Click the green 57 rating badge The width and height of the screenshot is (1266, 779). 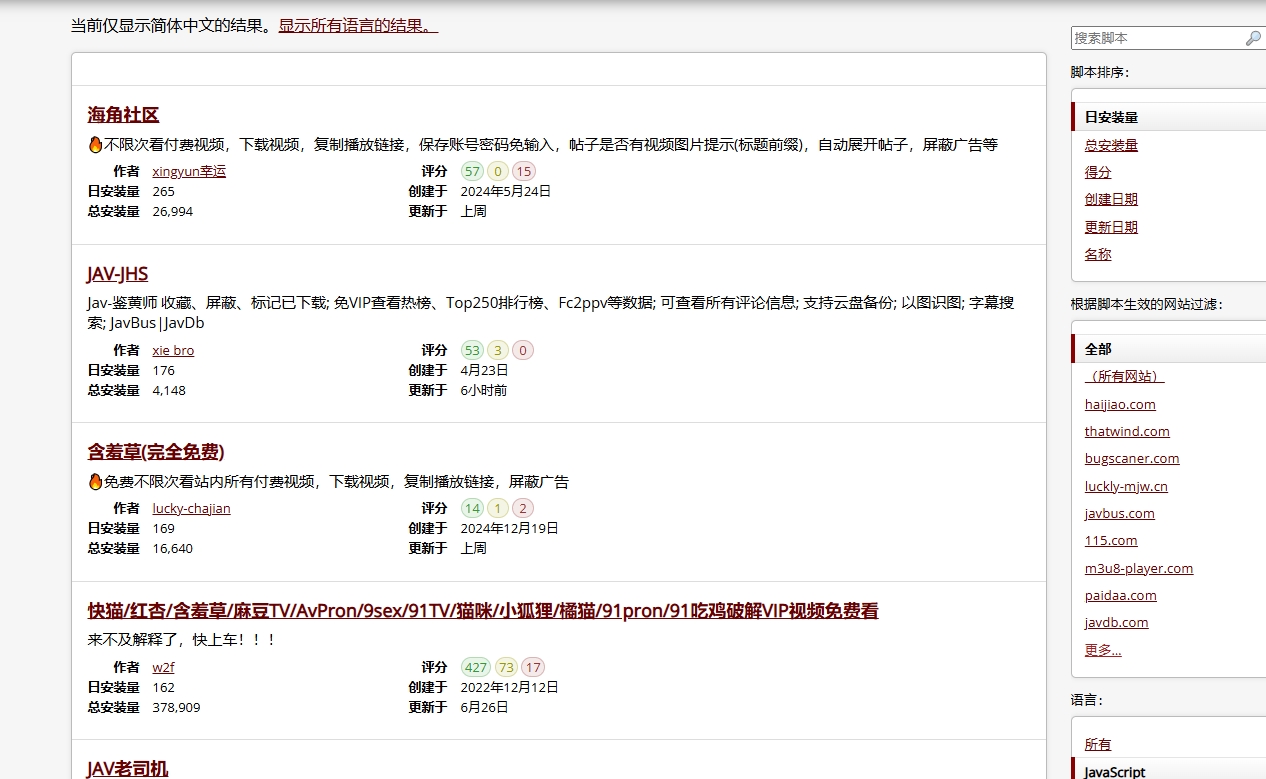click(x=473, y=171)
